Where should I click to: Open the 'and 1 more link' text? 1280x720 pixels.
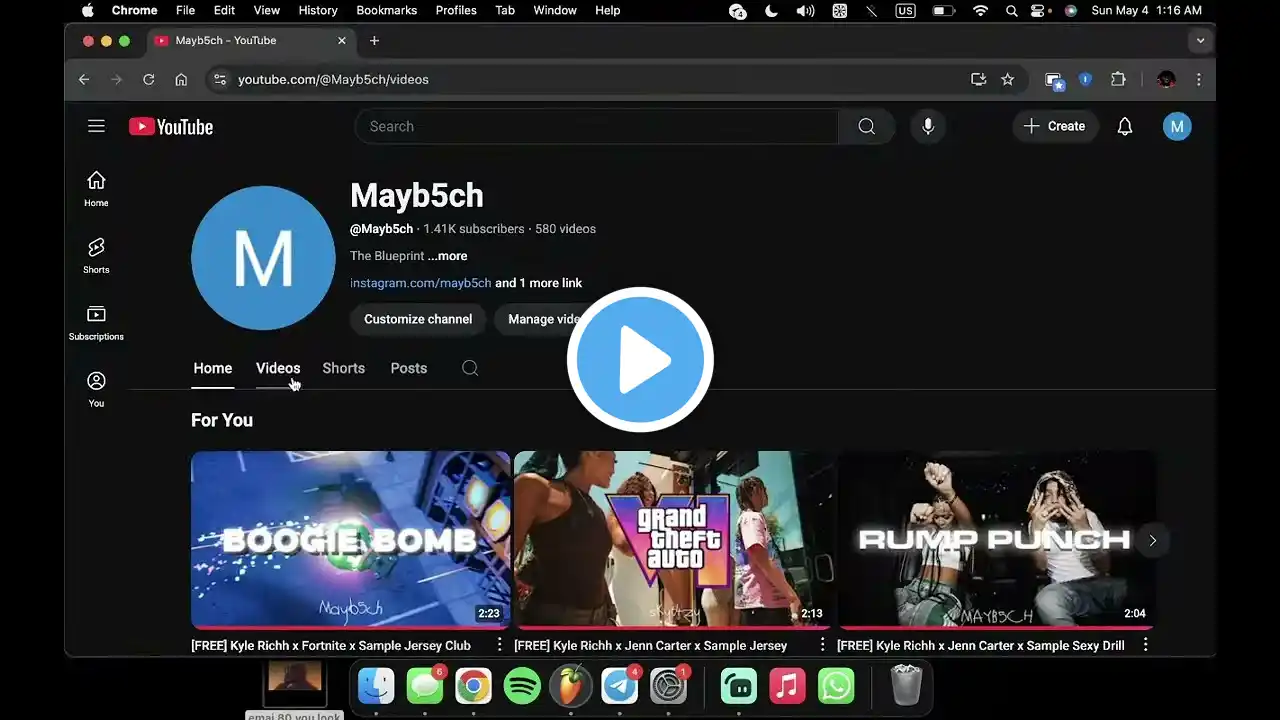(539, 283)
